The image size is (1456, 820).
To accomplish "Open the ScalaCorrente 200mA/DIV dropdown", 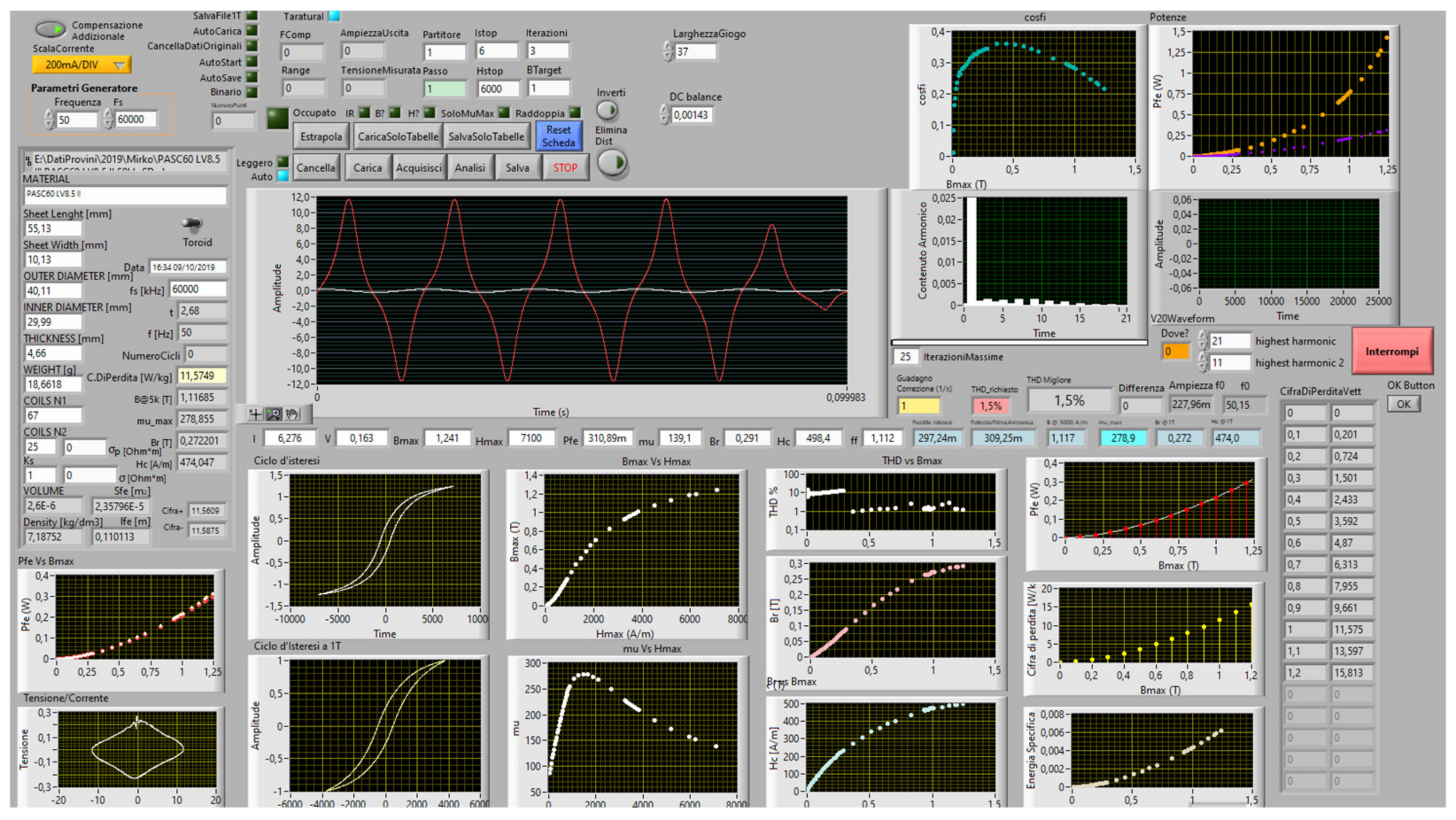I will 81,65.
